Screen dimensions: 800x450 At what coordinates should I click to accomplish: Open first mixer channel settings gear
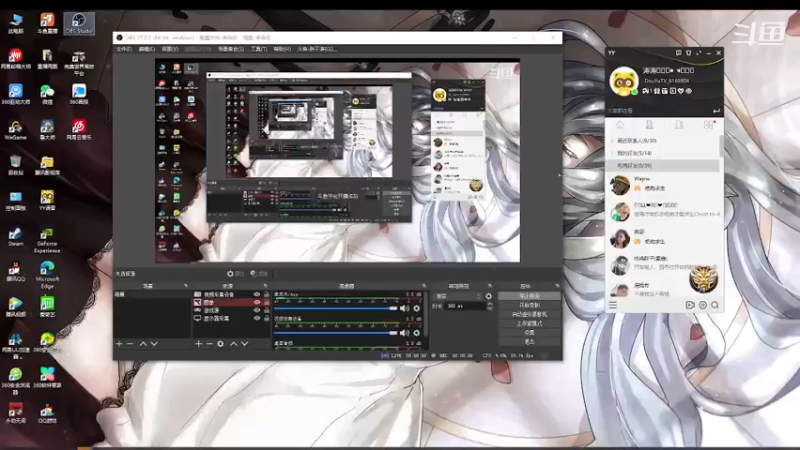coord(417,308)
